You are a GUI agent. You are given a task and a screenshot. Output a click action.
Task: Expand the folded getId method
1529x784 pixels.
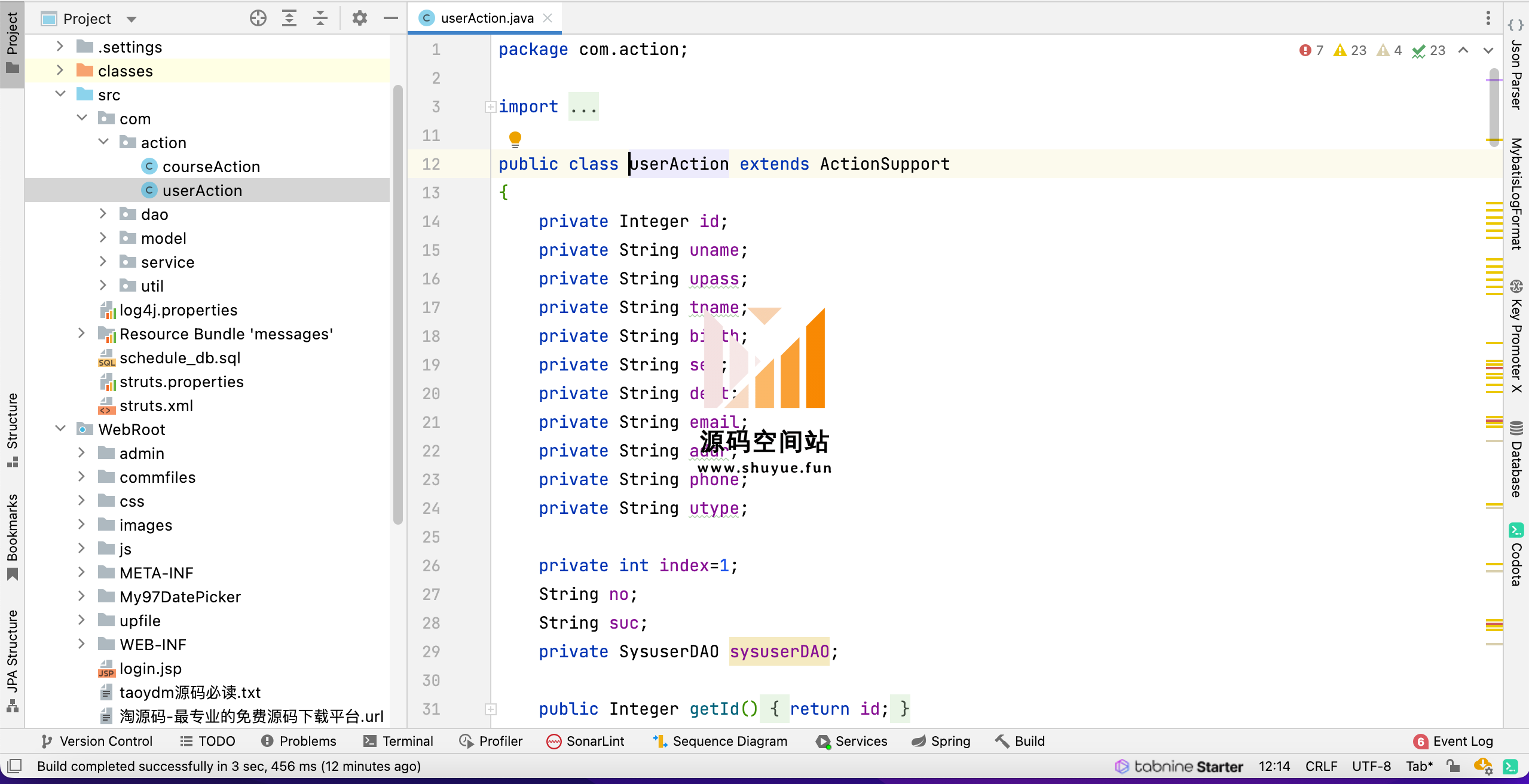(x=490, y=709)
